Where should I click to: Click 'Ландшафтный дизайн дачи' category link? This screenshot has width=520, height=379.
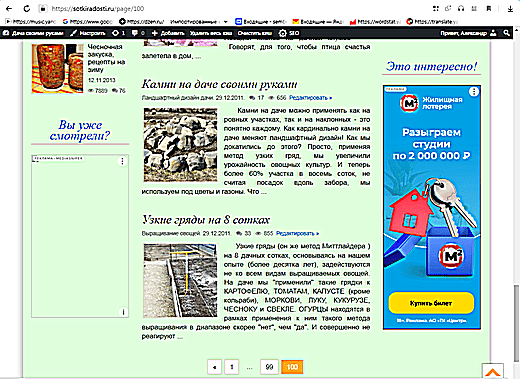[x=178, y=98]
